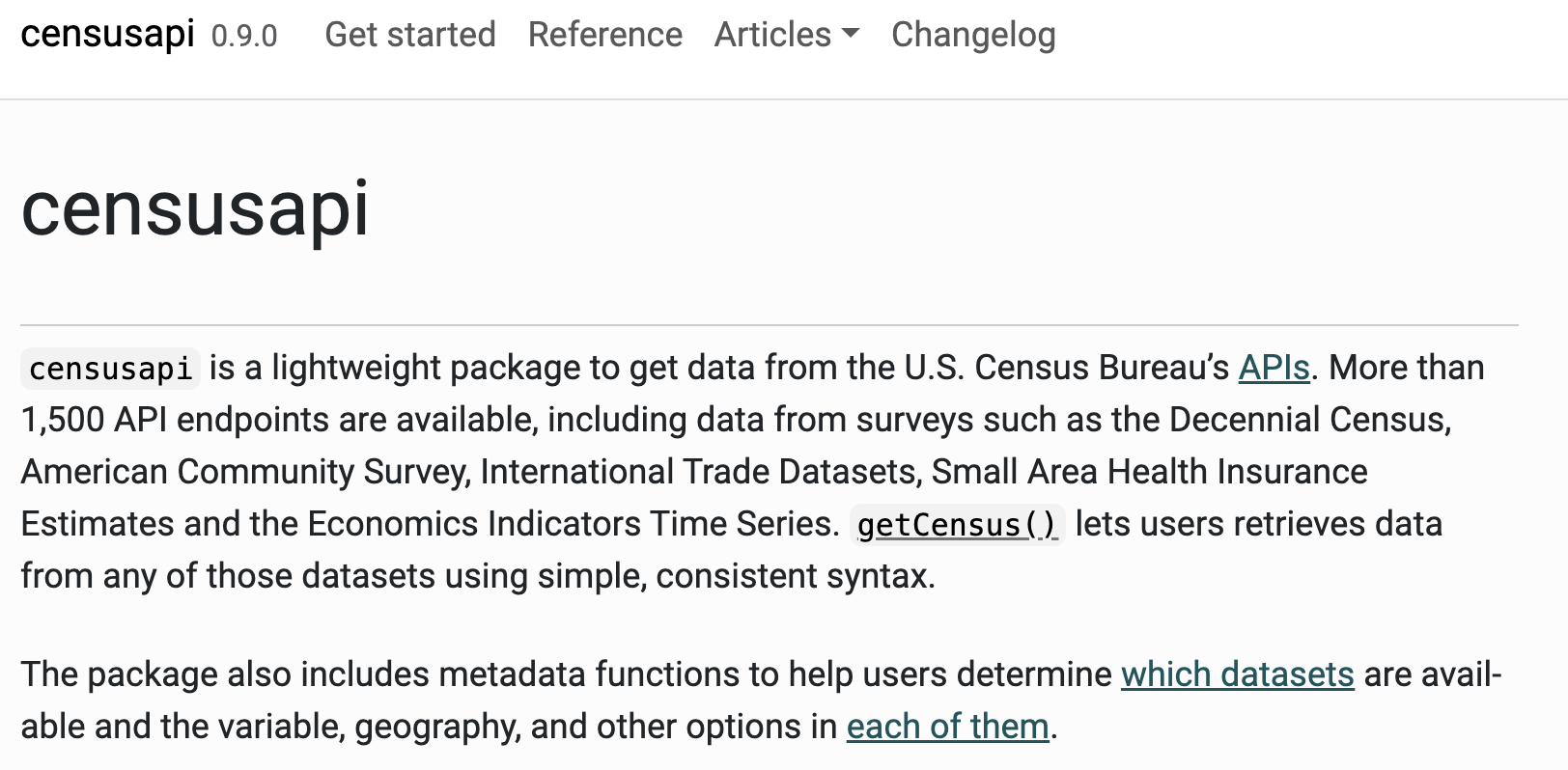View the Changelog page
The width and height of the screenshot is (1568, 770).
point(973,35)
